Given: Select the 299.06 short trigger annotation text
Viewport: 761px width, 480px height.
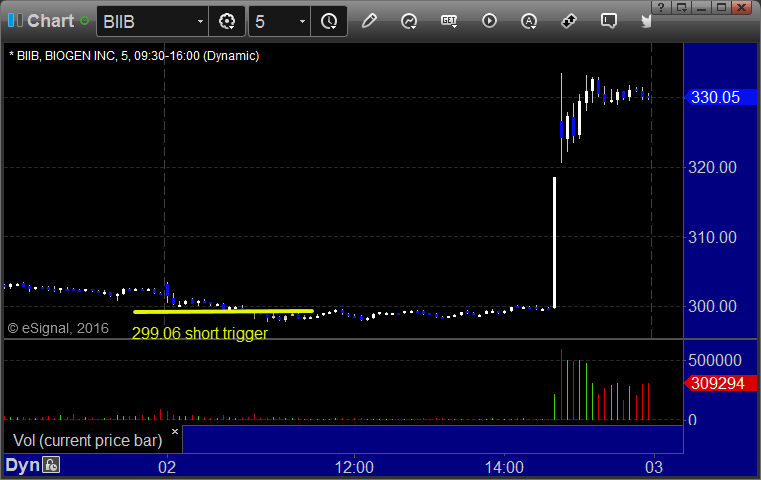Looking at the screenshot, I should [199, 333].
